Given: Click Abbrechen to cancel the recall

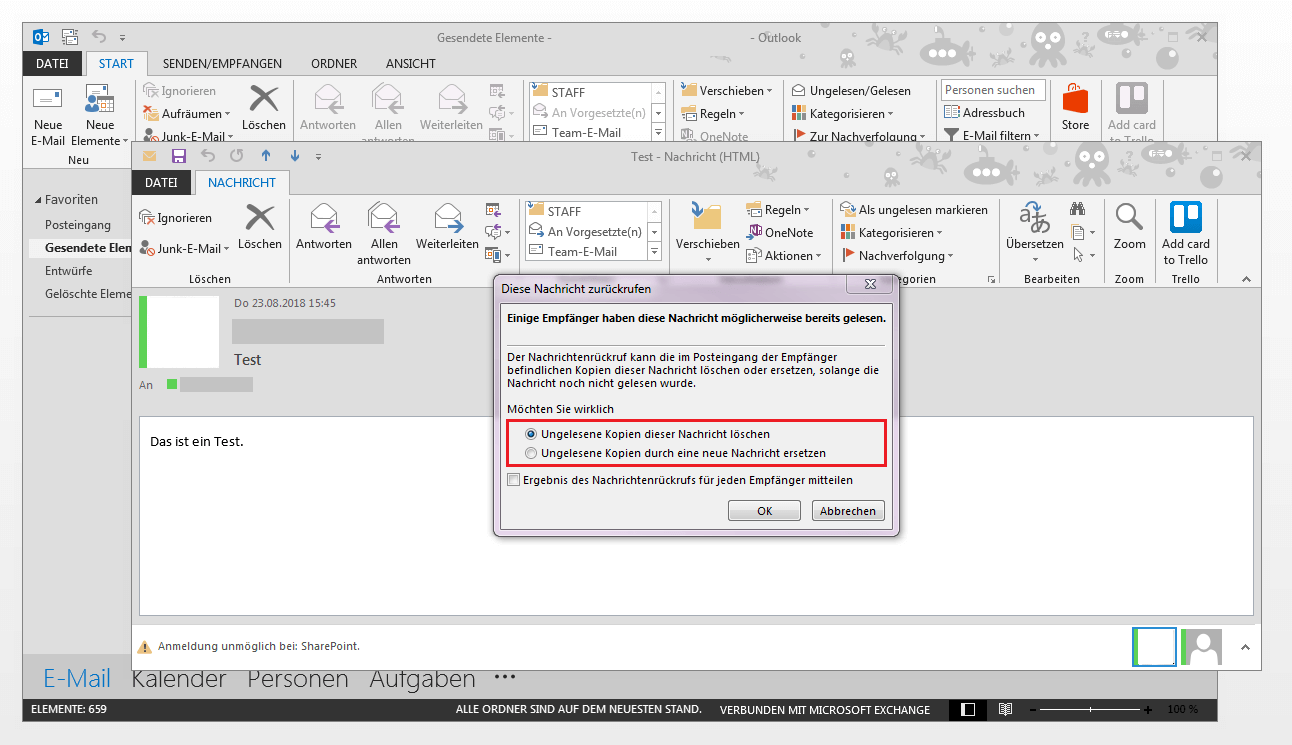Looking at the screenshot, I should point(848,511).
